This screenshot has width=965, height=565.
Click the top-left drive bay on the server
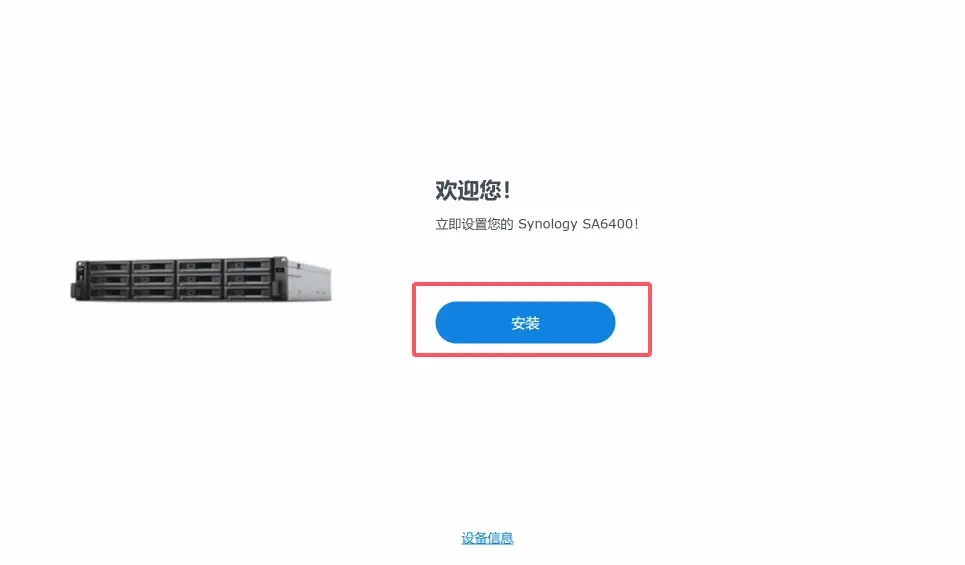point(110,267)
